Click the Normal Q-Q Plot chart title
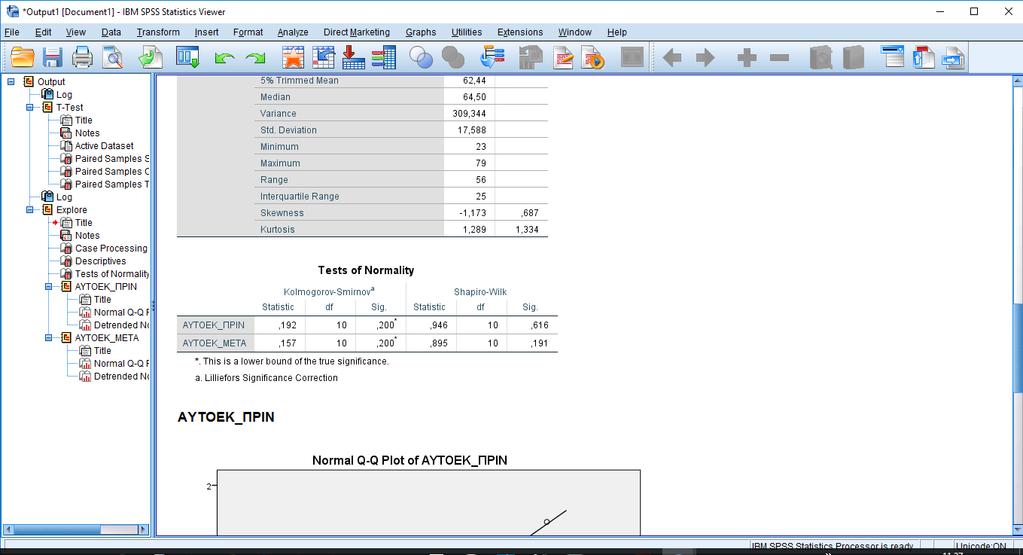 point(410,460)
